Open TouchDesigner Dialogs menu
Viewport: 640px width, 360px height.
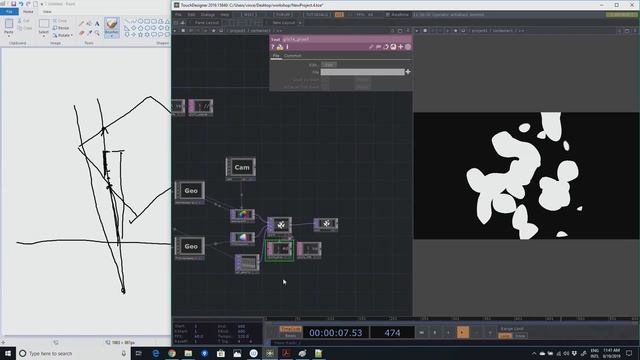coord(208,15)
